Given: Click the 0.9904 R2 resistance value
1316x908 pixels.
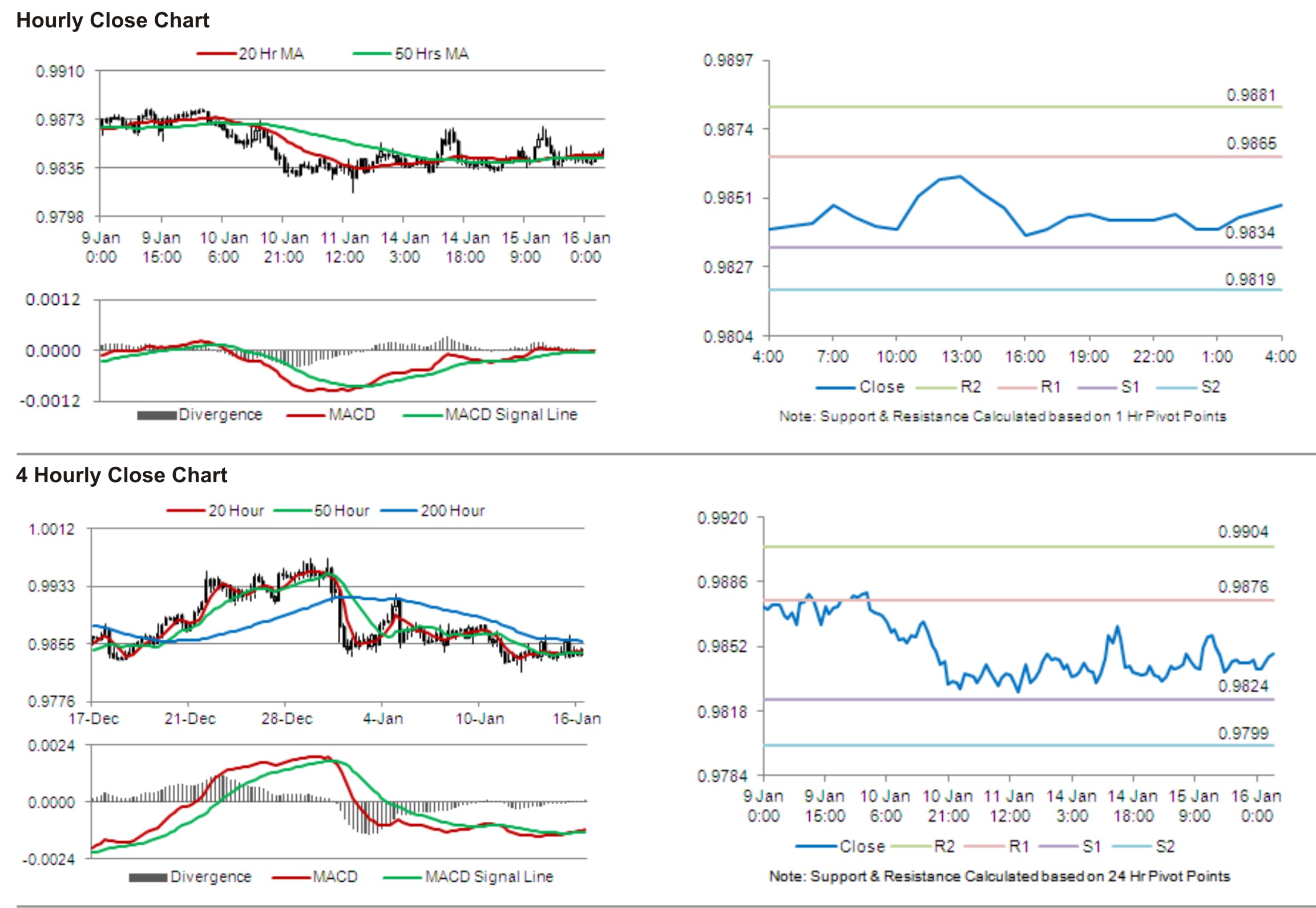Looking at the screenshot, I should coord(1243,532).
